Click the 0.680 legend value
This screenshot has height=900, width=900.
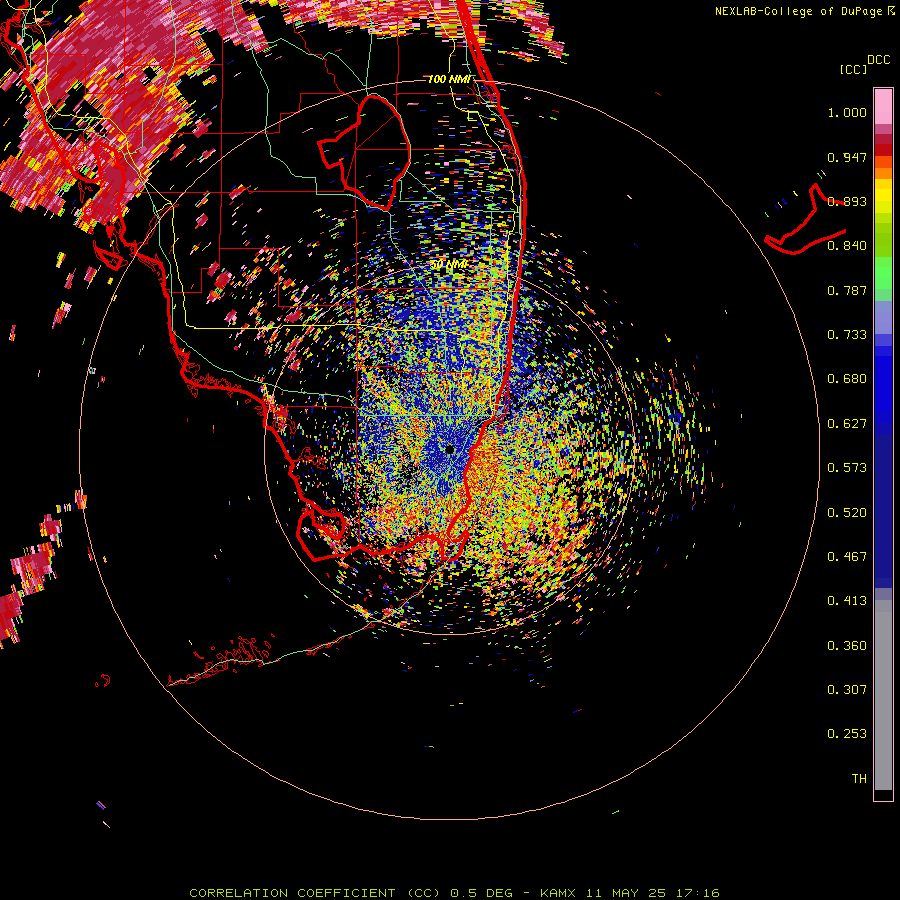(x=847, y=379)
